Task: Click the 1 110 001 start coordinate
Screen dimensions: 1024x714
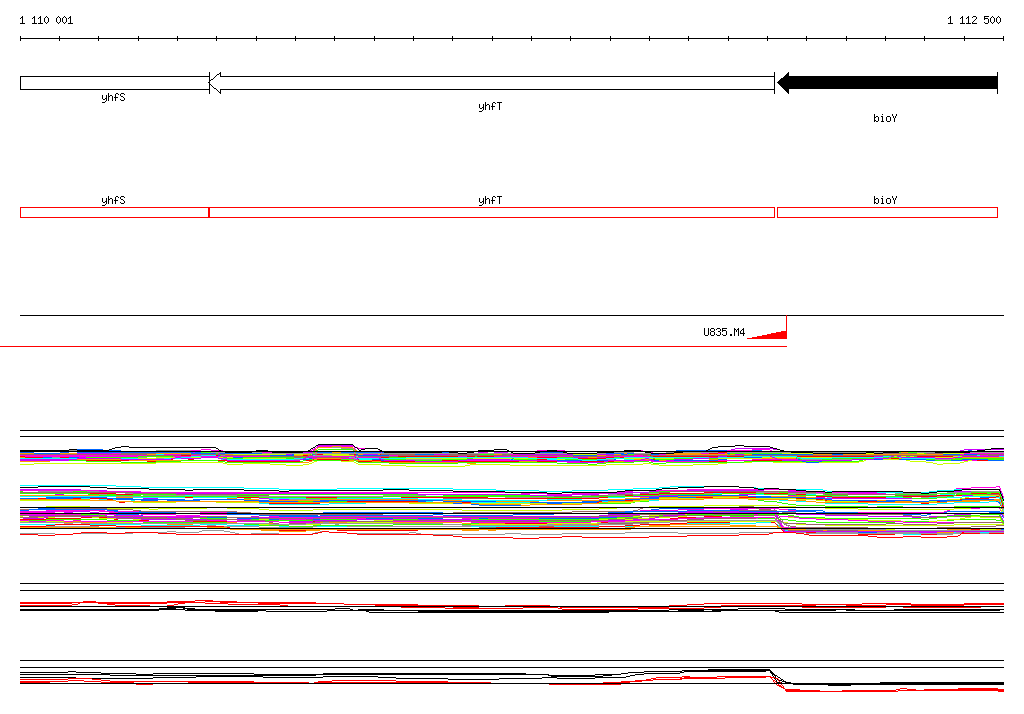Action: [x=46, y=20]
